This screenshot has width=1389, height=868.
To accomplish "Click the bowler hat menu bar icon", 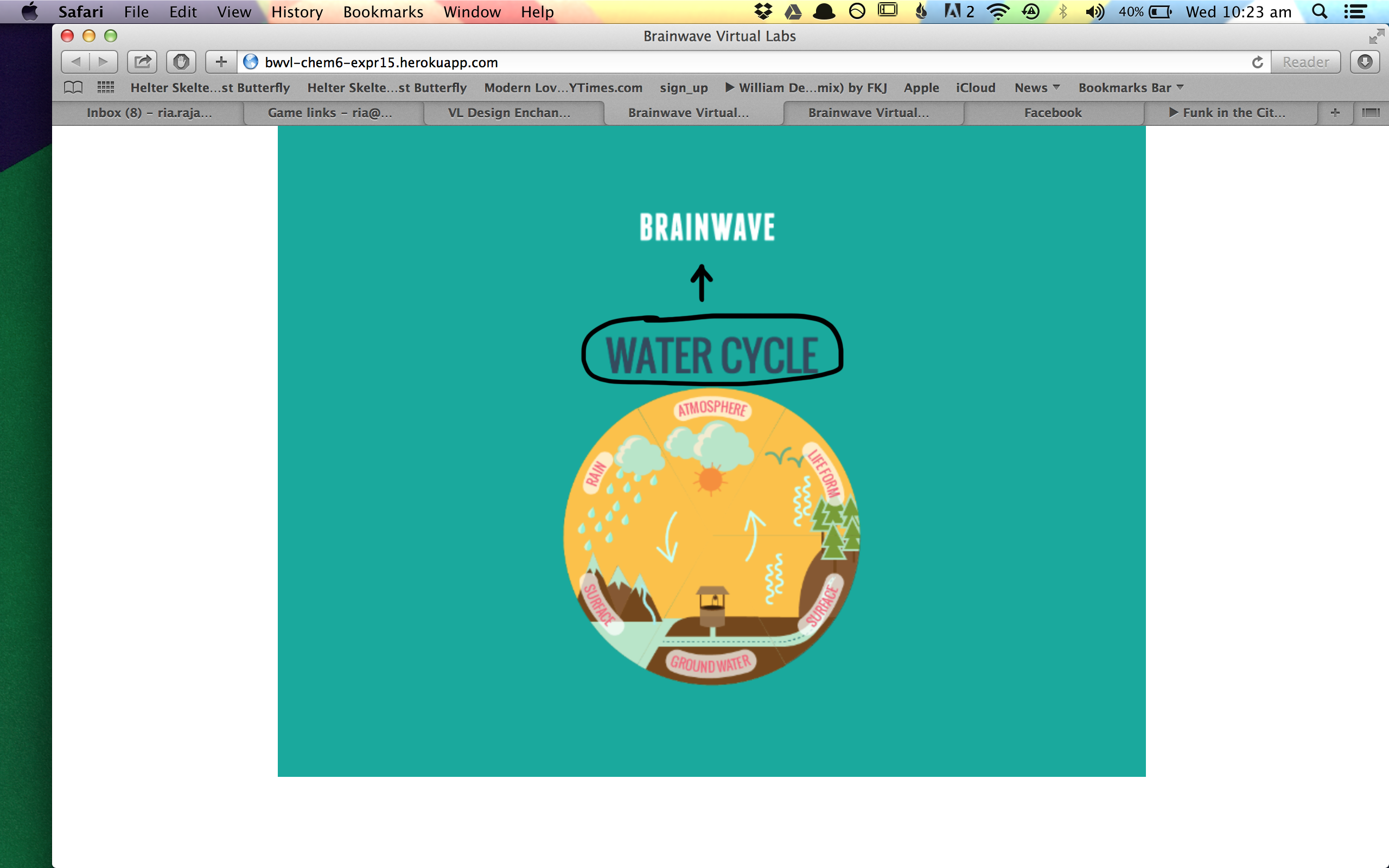I will click(x=824, y=11).
